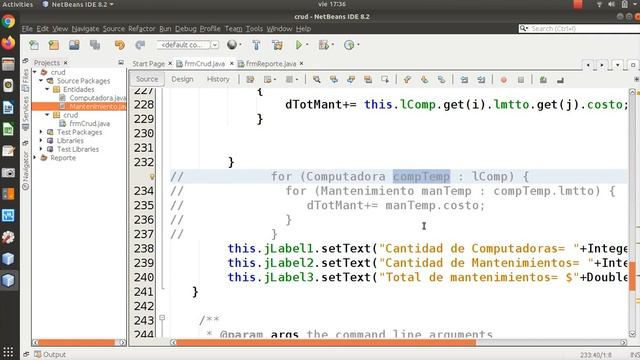640x360 pixels.
Task: Expand the Test Libraries node
Action: (x=41, y=149)
